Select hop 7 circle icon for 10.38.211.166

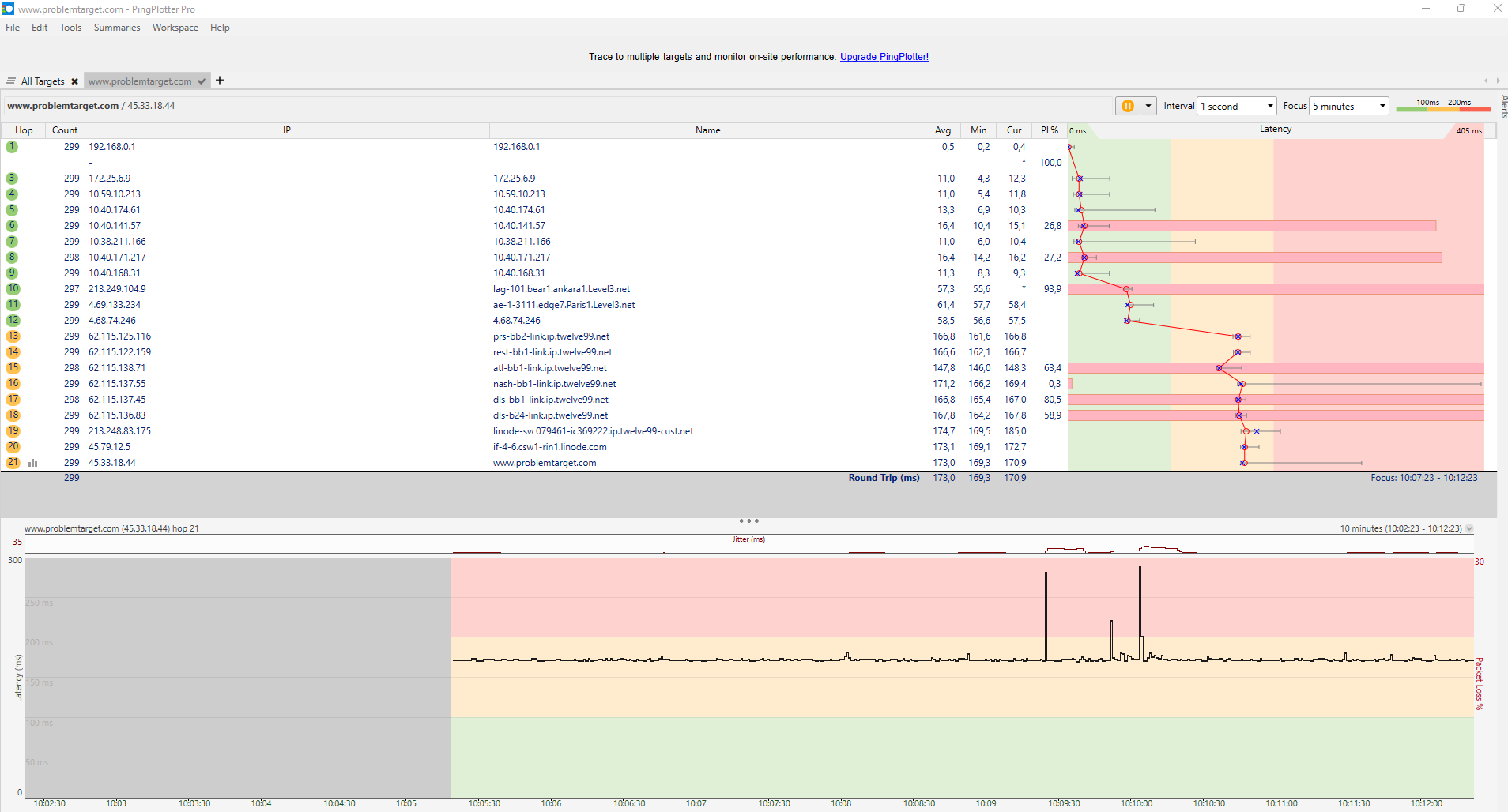click(x=12, y=242)
